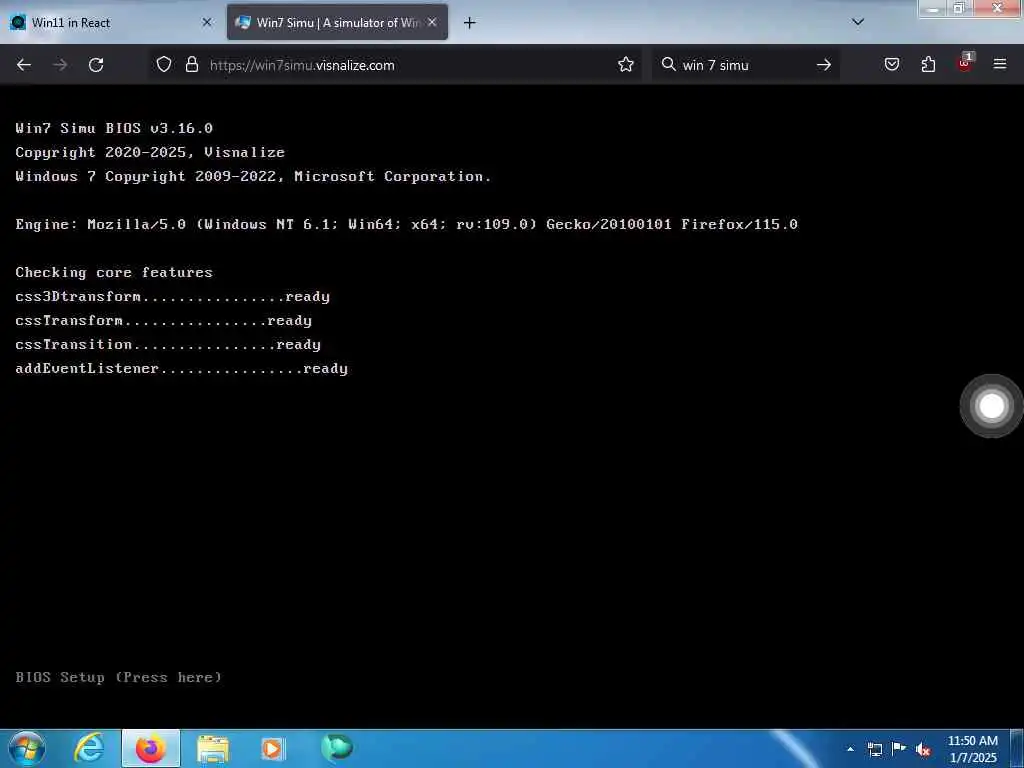Open the uBlock extension with badge
1024x768 pixels.
(965, 63)
